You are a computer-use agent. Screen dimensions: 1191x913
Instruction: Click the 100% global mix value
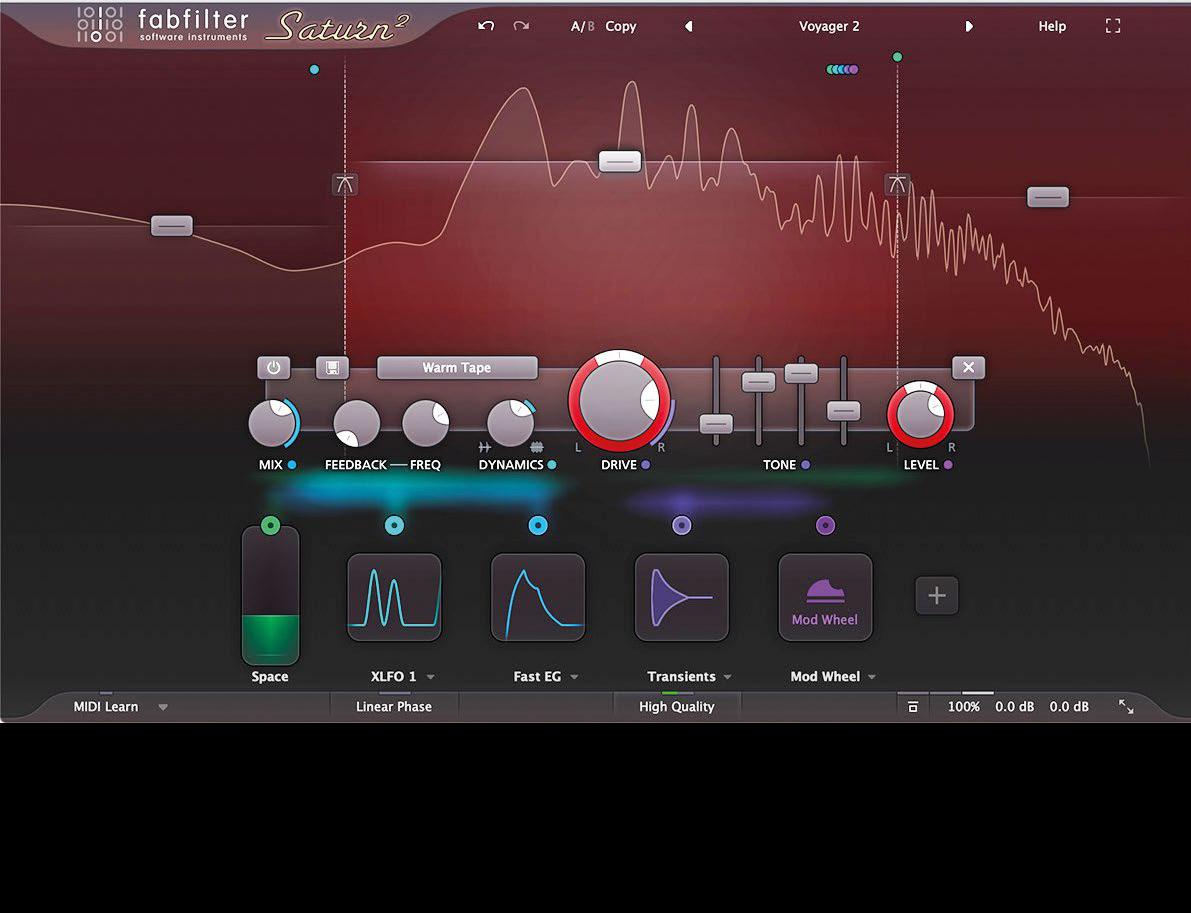[x=963, y=706]
